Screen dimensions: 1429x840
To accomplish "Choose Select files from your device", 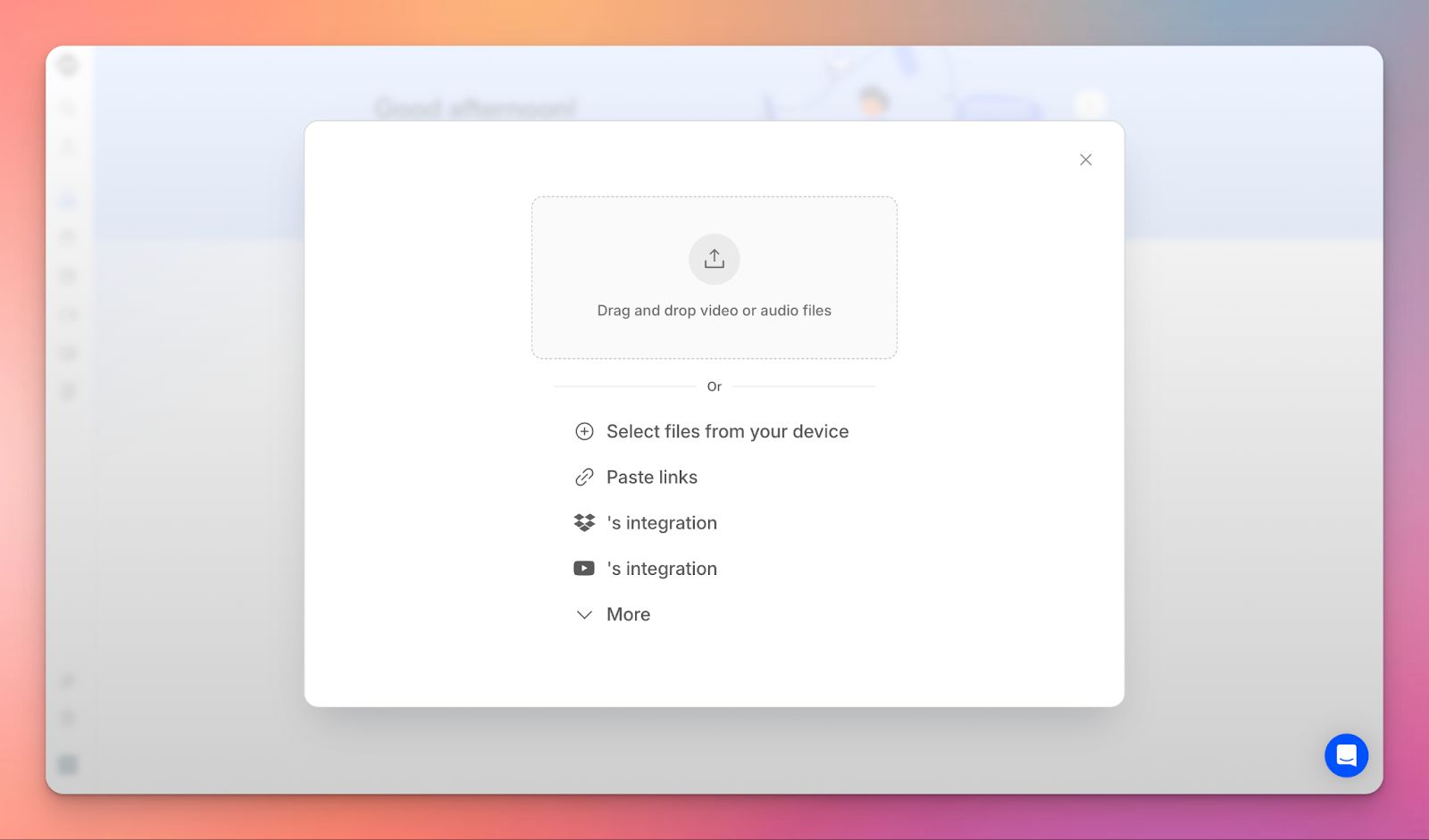I will tap(728, 431).
